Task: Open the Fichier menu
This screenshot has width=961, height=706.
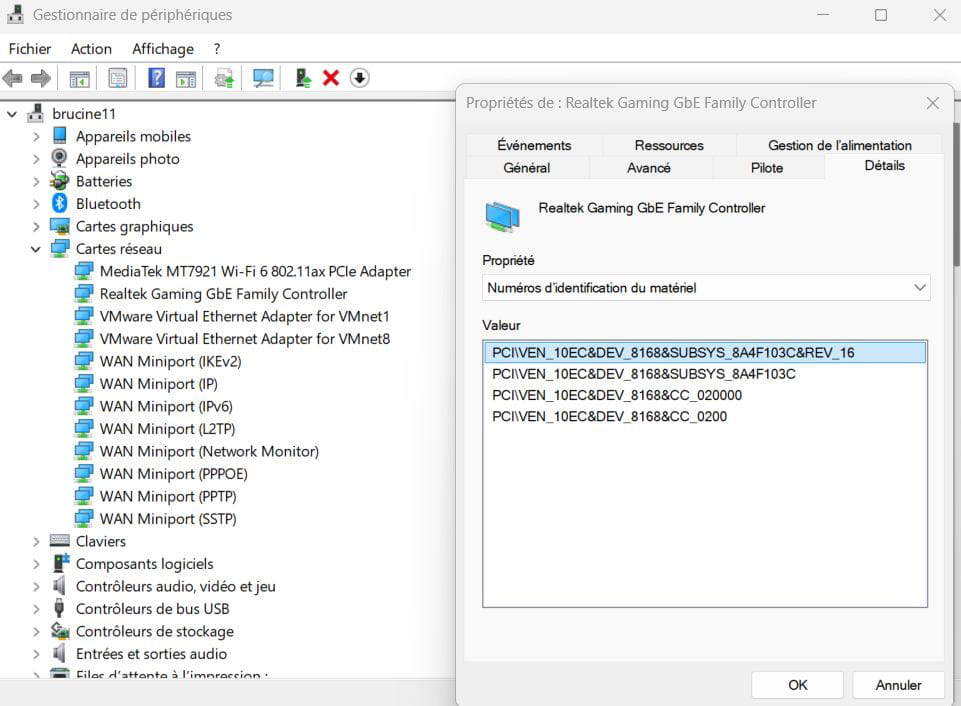Action: coord(29,48)
